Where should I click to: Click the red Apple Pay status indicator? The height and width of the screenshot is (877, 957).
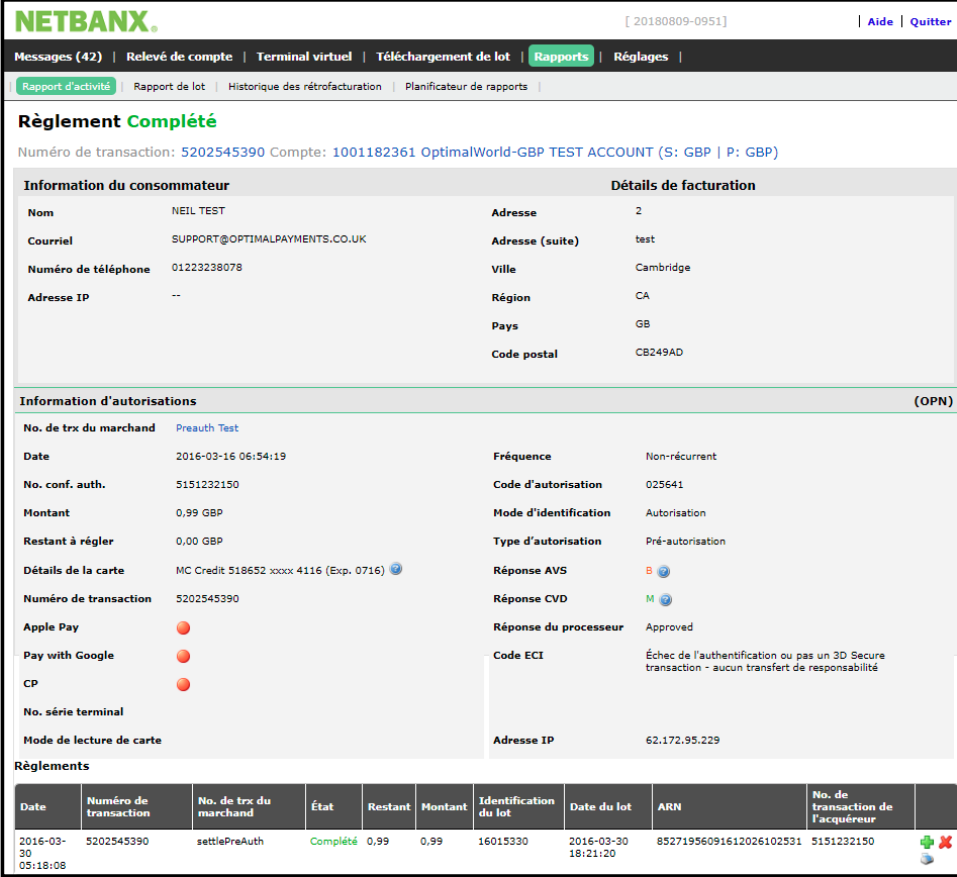click(x=183, y=628)
